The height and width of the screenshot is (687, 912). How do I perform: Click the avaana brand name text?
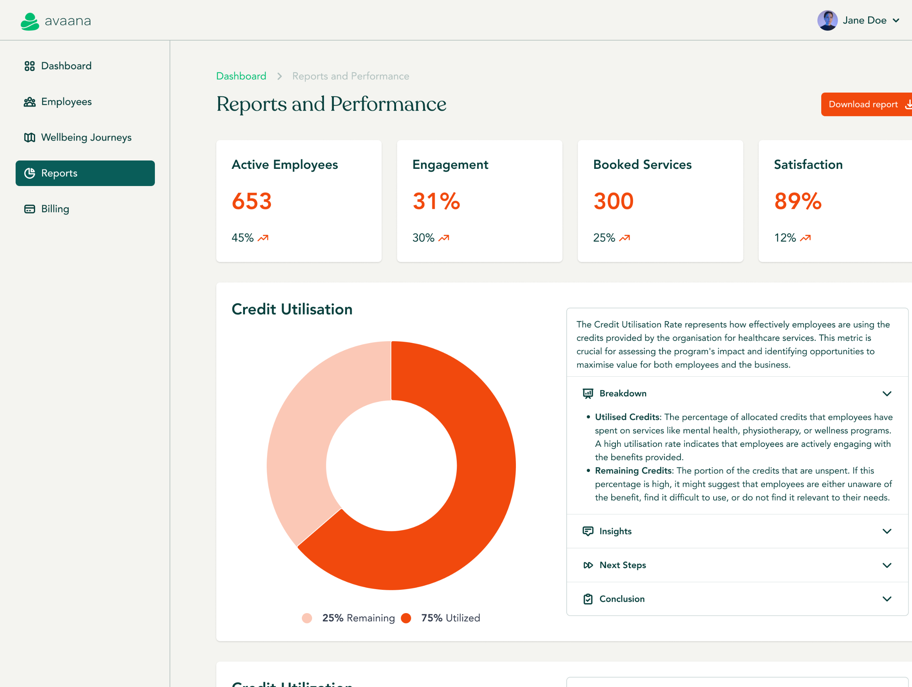[x=68, y=21]
